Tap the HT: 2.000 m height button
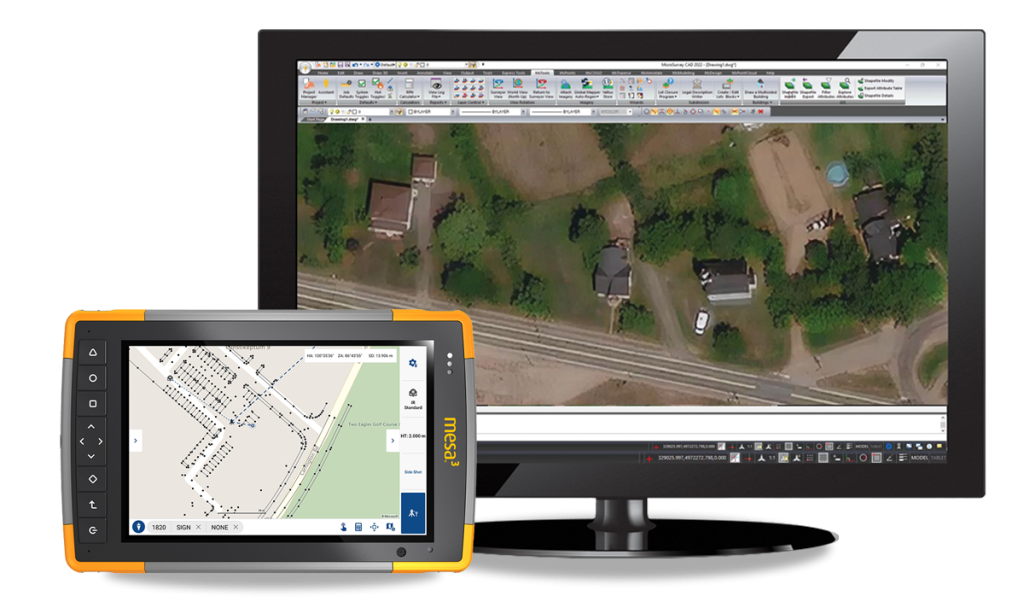 pyautogui.click(x=412, y=436)
